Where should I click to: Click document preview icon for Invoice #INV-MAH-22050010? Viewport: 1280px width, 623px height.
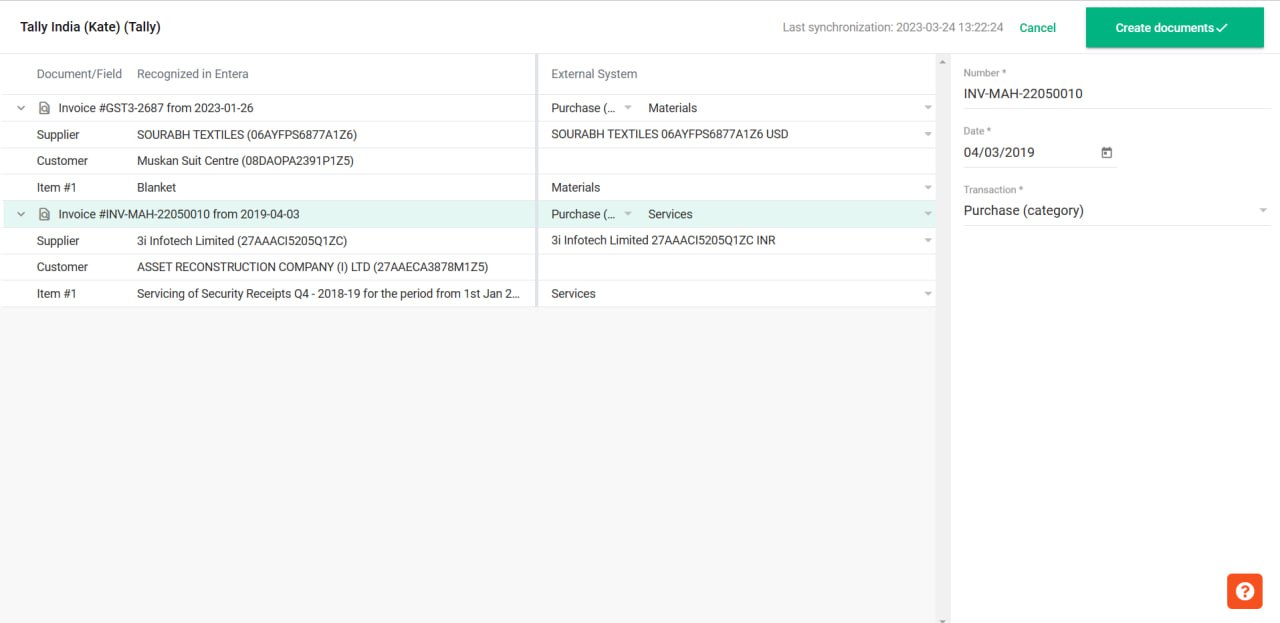click(x=44, y=214)
